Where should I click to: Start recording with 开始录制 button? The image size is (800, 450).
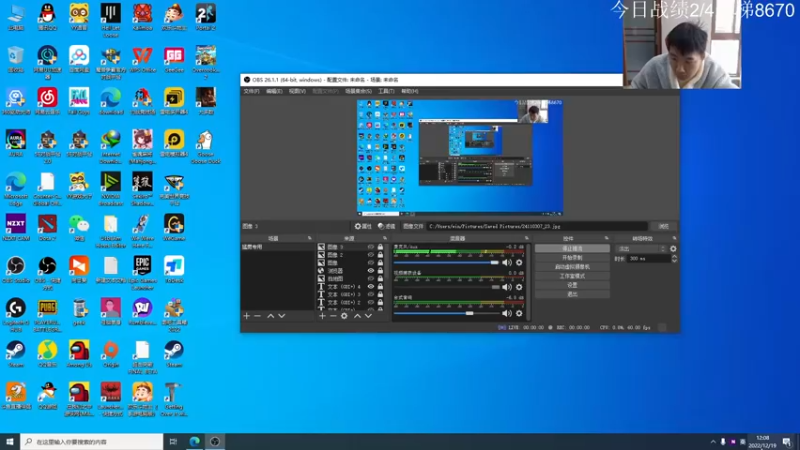572,258
